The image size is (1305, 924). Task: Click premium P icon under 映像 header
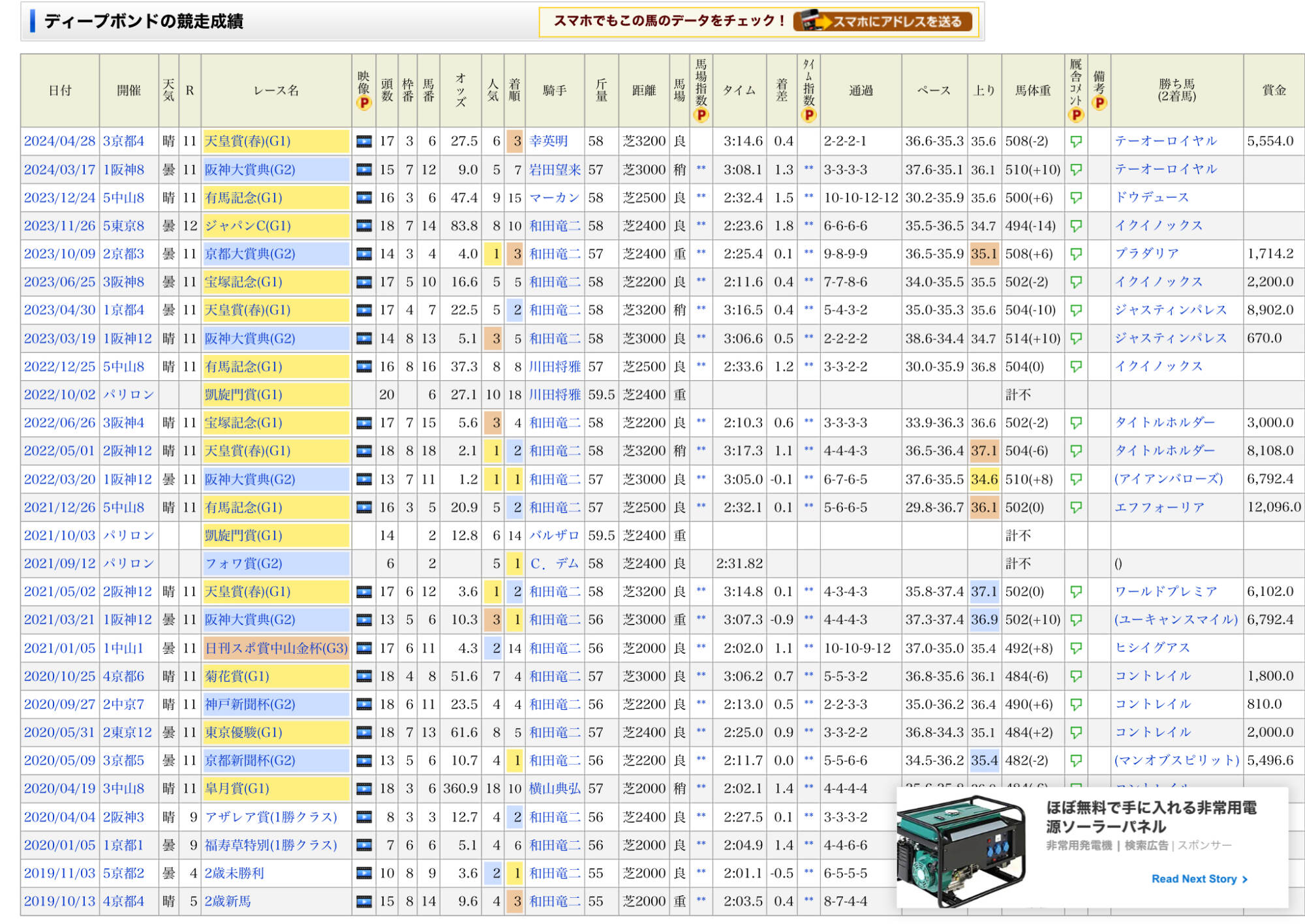(x=363, y=103)
